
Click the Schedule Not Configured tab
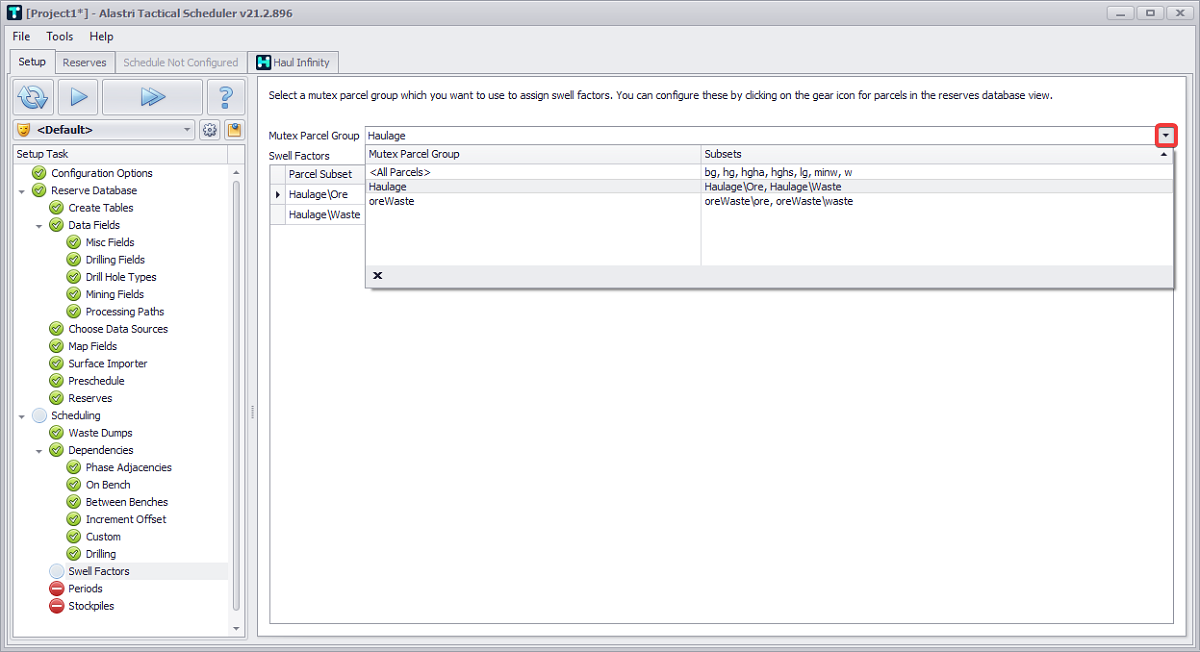[x=181, y=62]
